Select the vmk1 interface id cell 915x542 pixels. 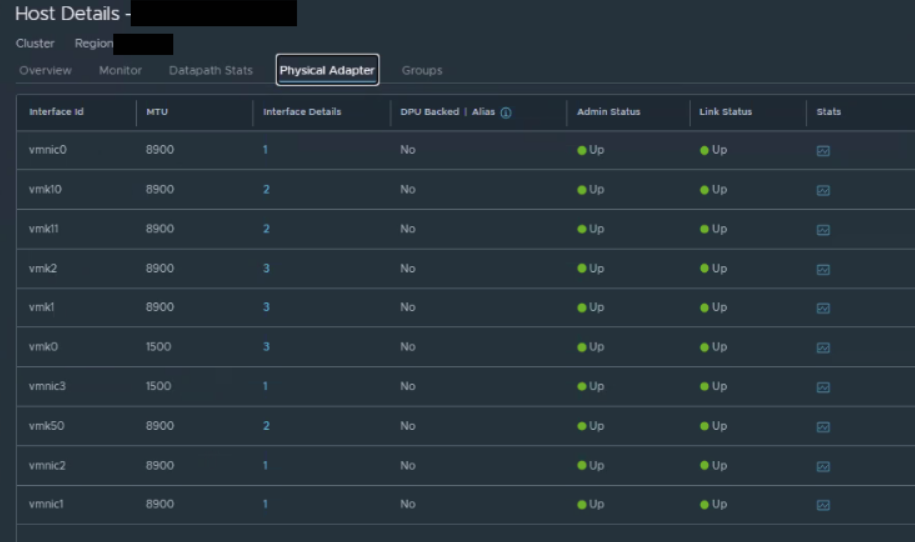(41, 307)
